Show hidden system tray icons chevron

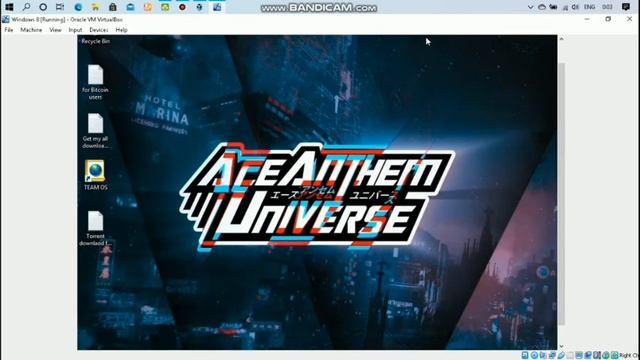point(530,7)
